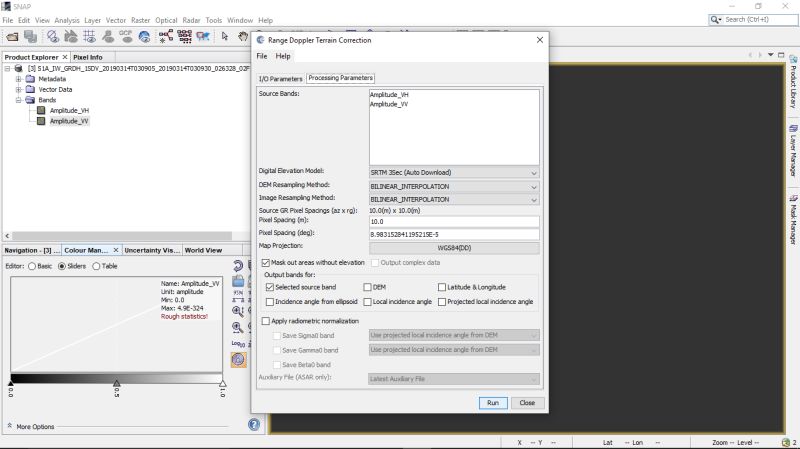The width and height of the screenshot is (800, 449).
Task: Toggle the world map overlay globe icon
Action: [x=144, y=36]
